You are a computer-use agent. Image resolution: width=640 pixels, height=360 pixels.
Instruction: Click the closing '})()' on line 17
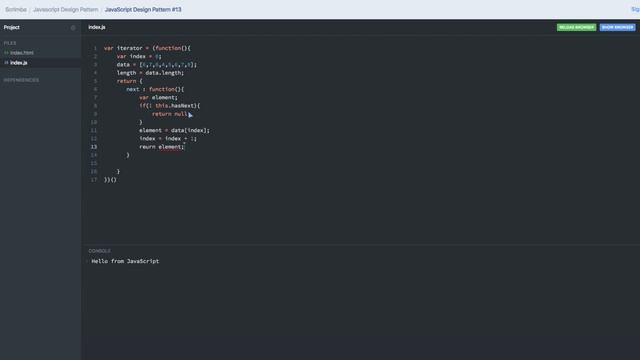(110, 180)
